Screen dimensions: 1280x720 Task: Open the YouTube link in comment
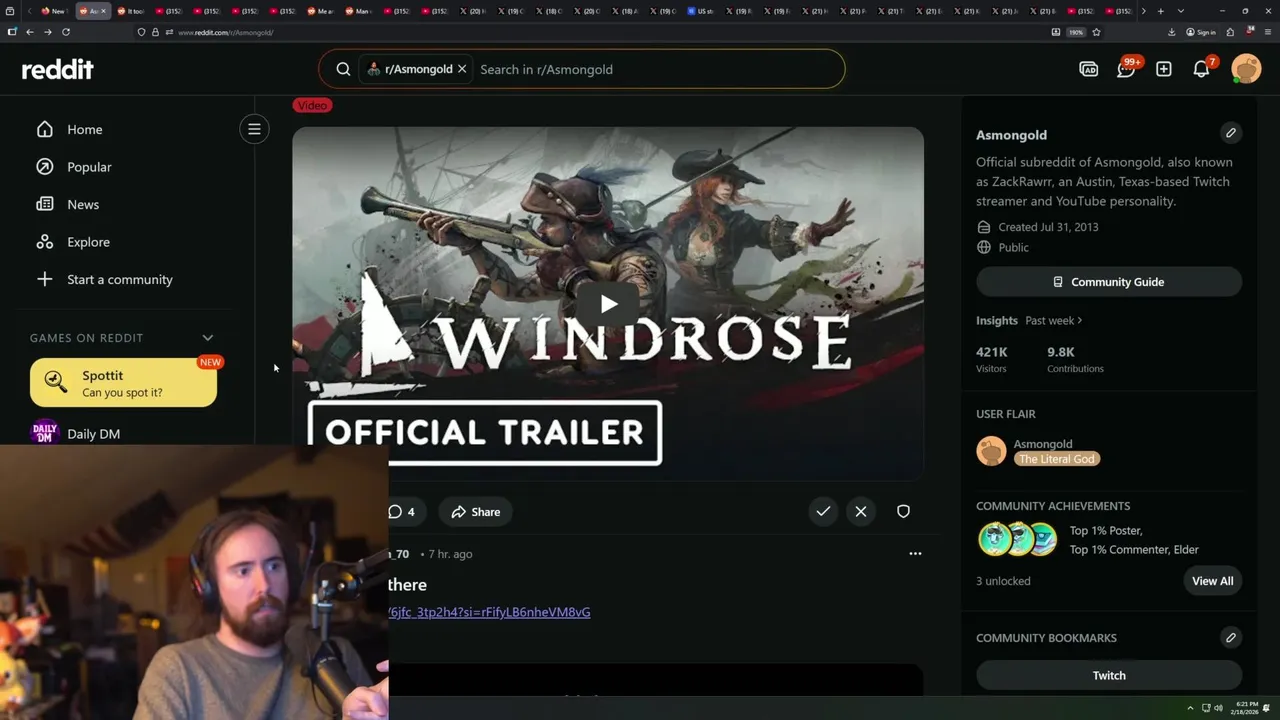[x=490, y=612]
